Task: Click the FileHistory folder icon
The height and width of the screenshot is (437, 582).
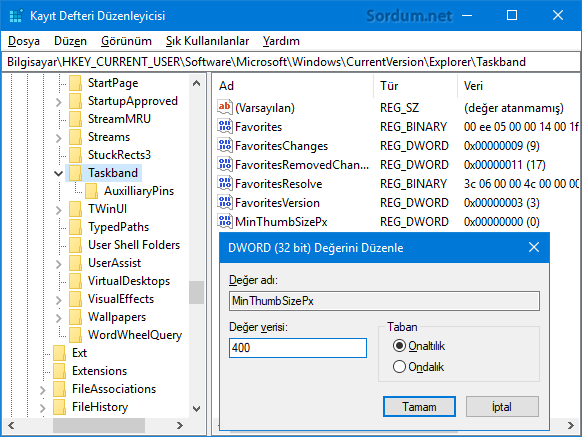Action: coord(59,407)
